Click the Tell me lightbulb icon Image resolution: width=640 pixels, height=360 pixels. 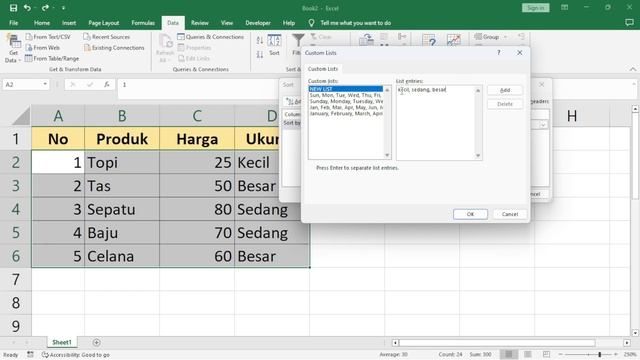pyautogui.click(x=311, y=23)
